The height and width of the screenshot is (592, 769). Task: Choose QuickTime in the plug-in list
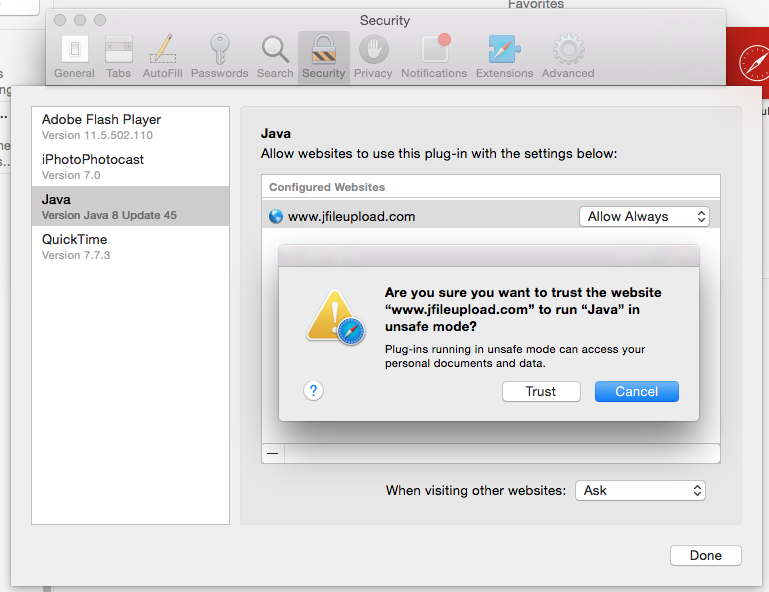click(x=130, y=246)
